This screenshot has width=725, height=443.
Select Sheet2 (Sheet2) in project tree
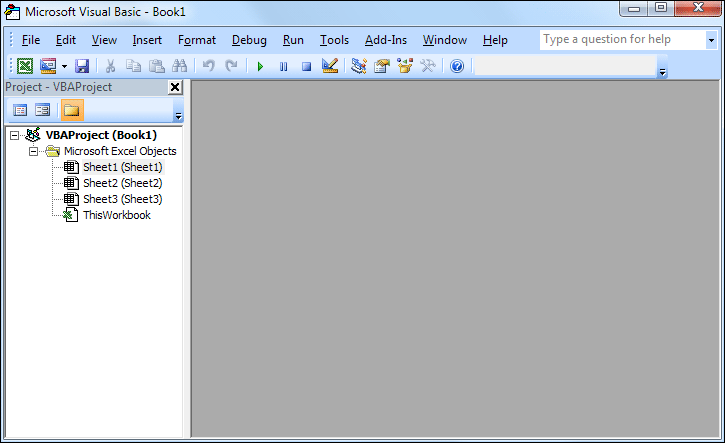(x=123, y=183)
